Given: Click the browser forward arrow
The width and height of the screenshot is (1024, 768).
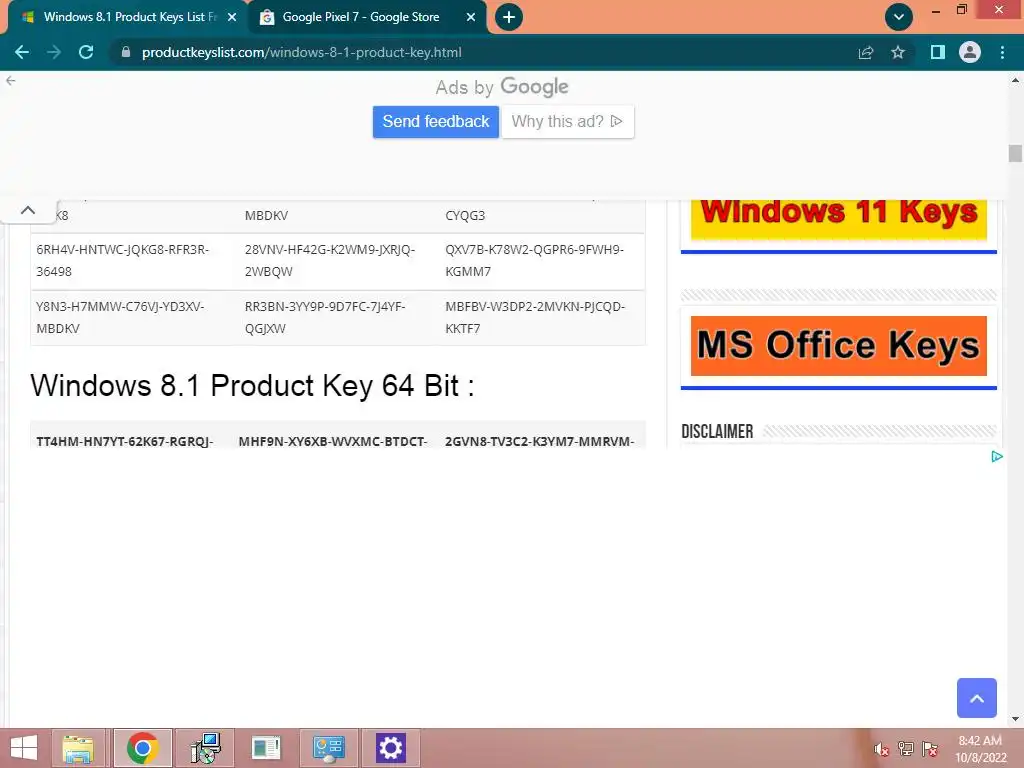Looking at the screenshot, I should [54, 52].
